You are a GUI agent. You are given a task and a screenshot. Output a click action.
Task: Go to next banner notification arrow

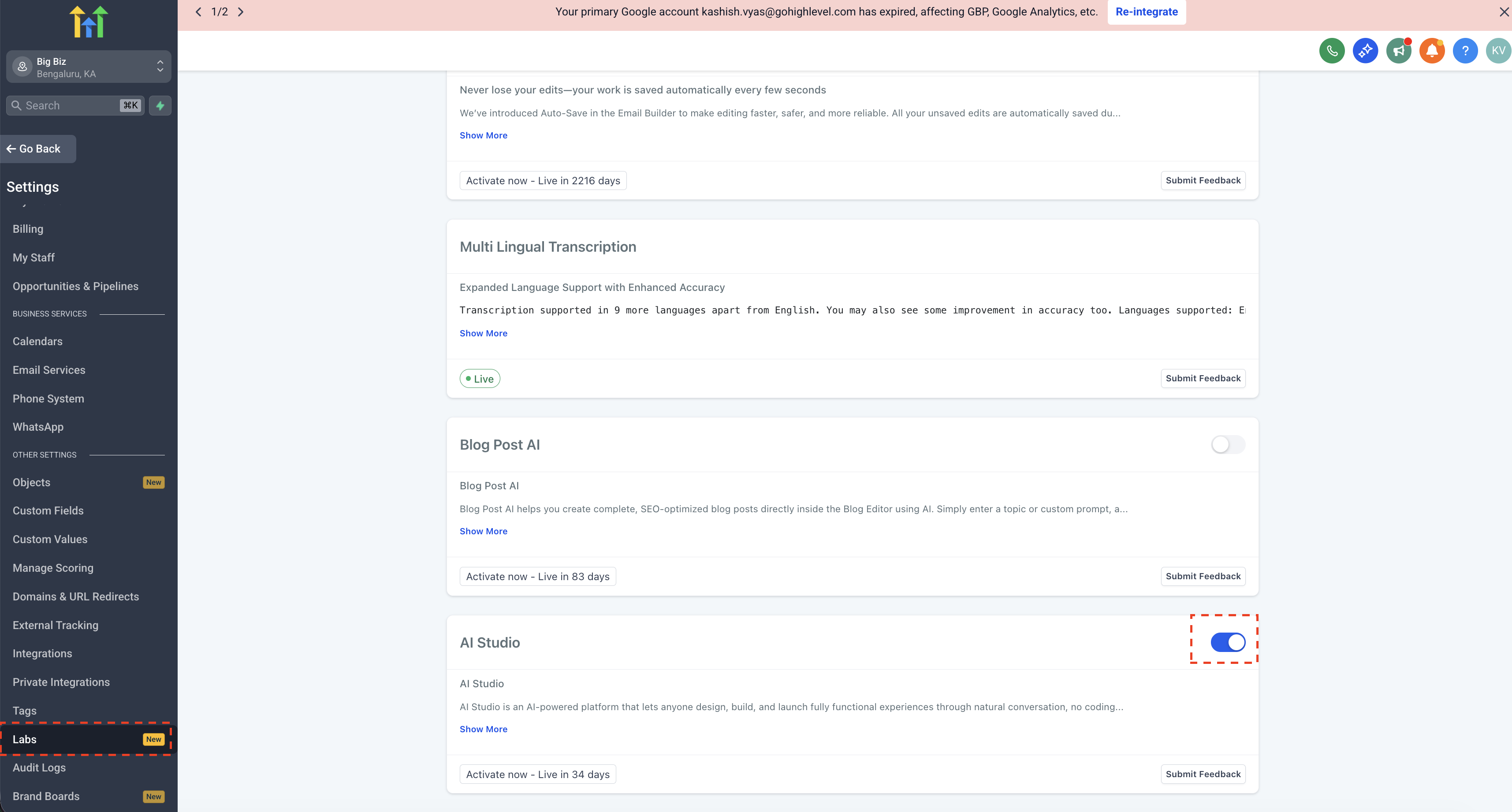(241, 12)
